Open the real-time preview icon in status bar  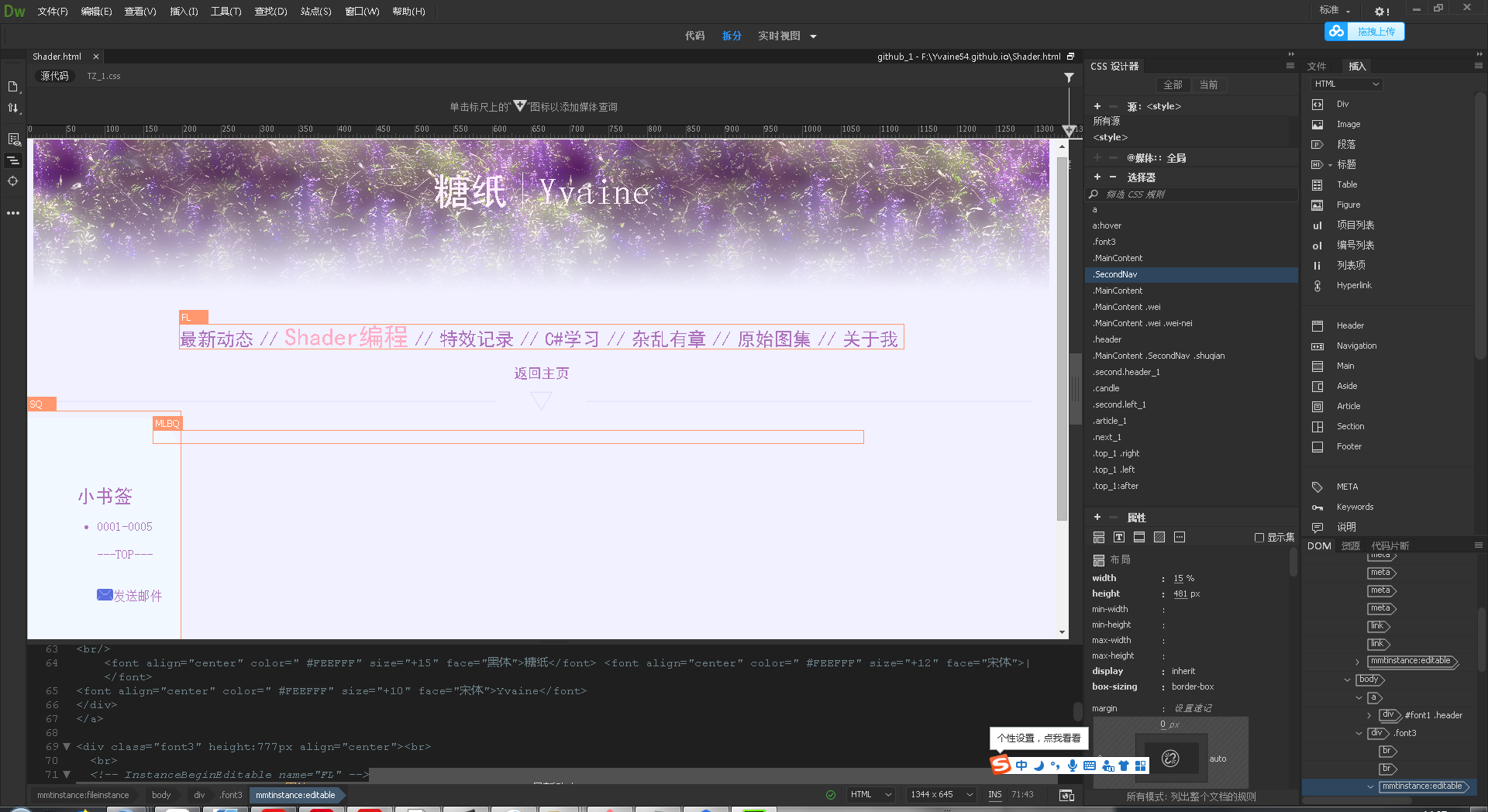pos(1066,795)
